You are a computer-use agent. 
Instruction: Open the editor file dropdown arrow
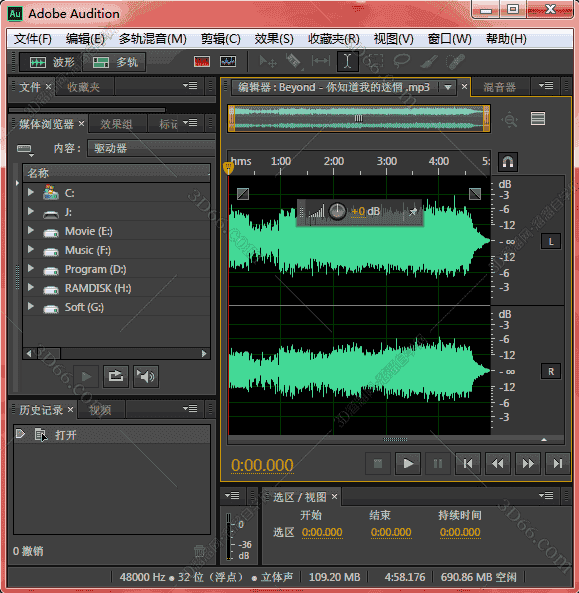pos(448,87)
